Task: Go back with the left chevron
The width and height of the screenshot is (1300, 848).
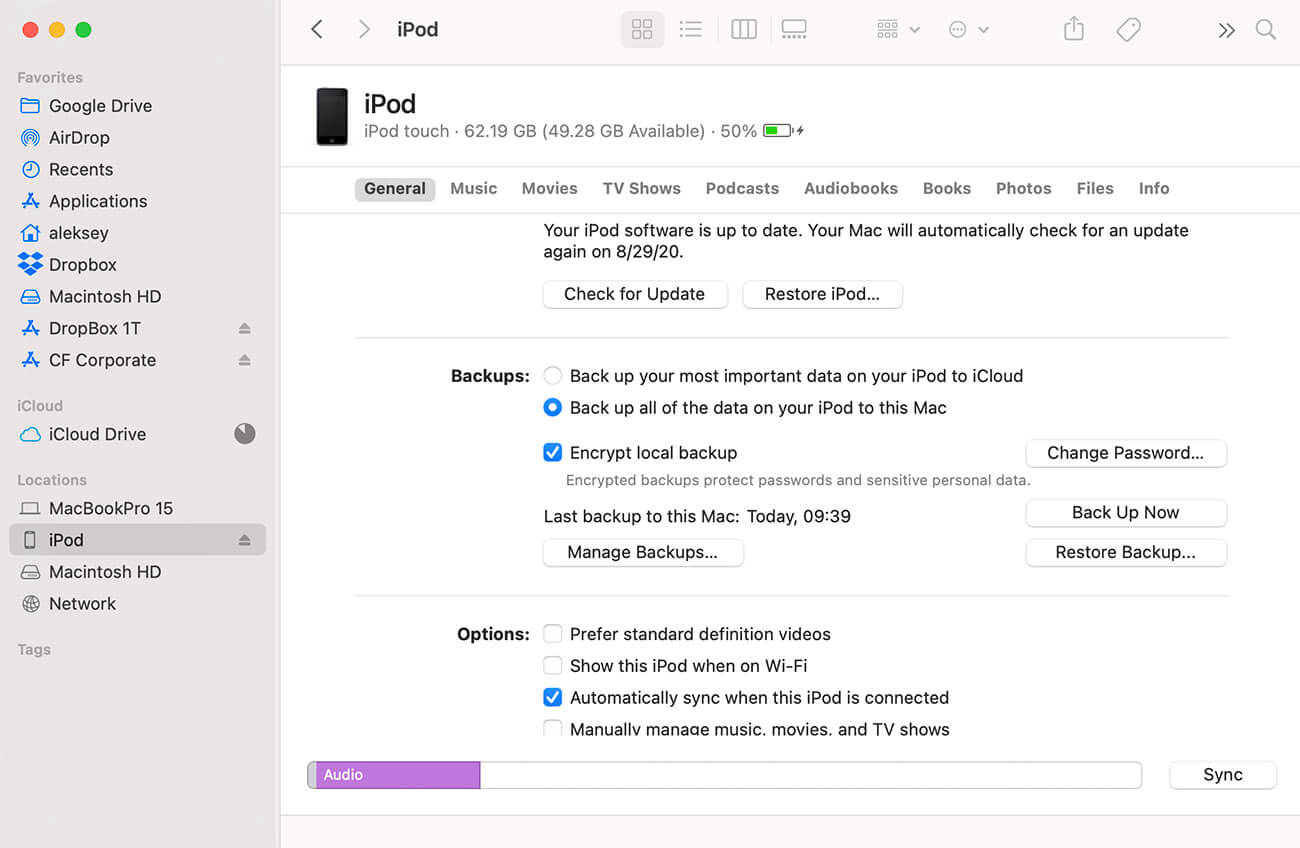Action: [317, 29]
